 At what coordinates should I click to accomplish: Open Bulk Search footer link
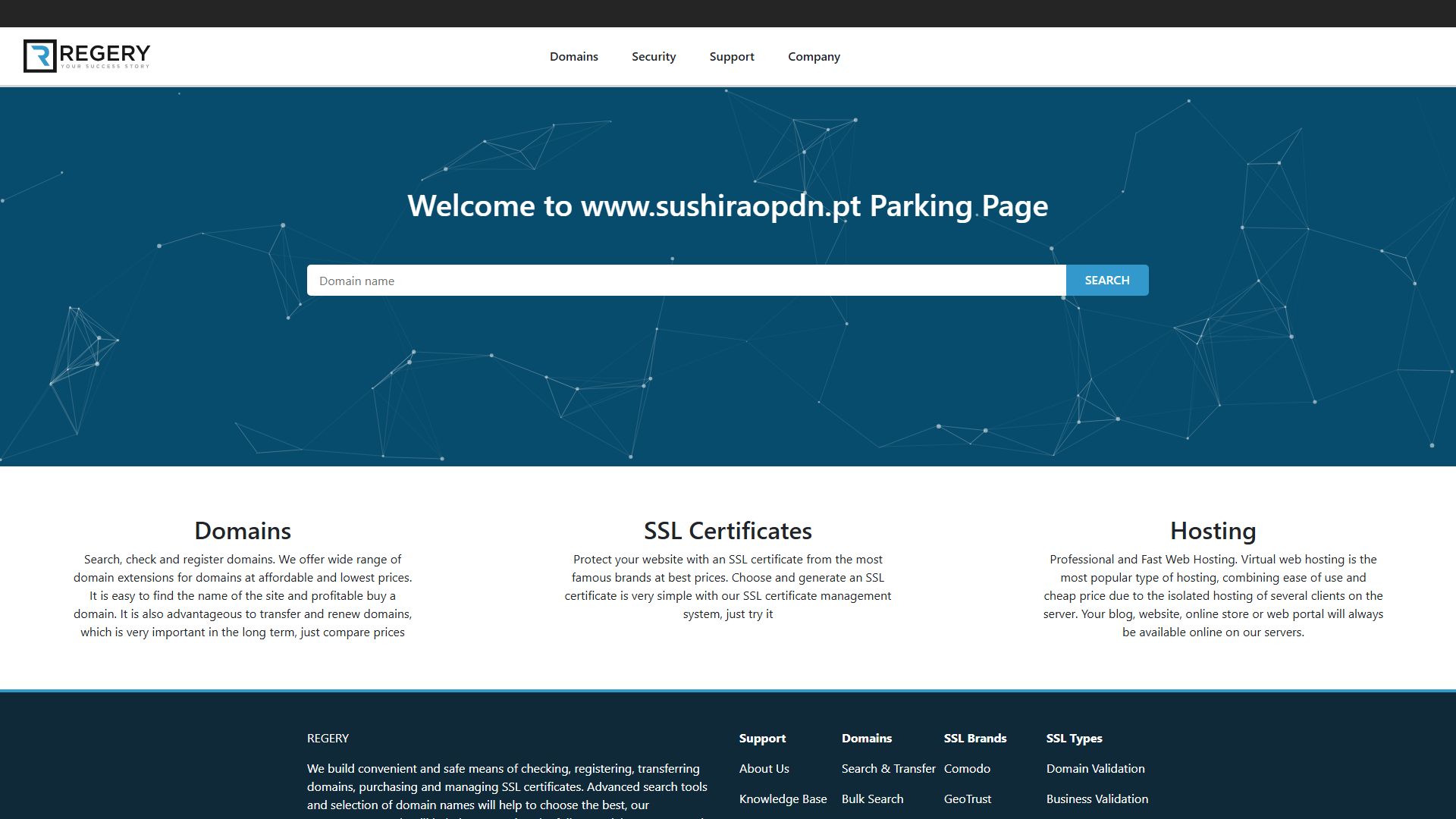coord(873,799)
